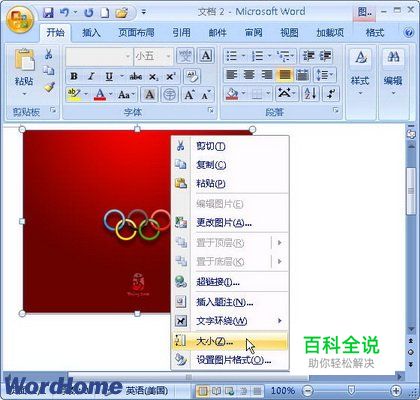
Task: Choose 复制(C) in context menu
Action: click(x=230, y=164)
